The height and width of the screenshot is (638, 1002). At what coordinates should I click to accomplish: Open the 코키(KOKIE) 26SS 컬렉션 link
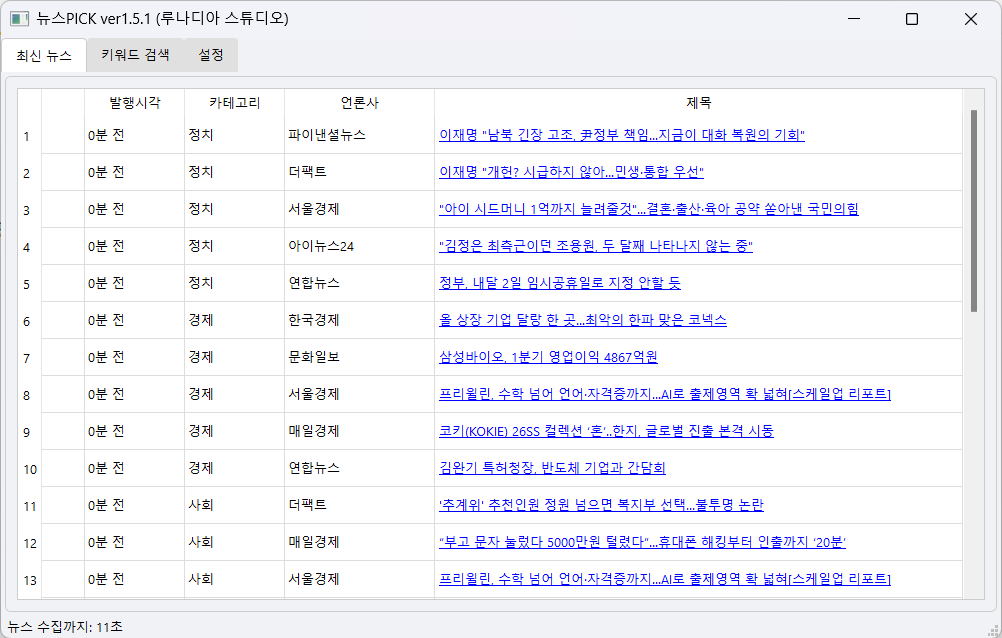606,431
